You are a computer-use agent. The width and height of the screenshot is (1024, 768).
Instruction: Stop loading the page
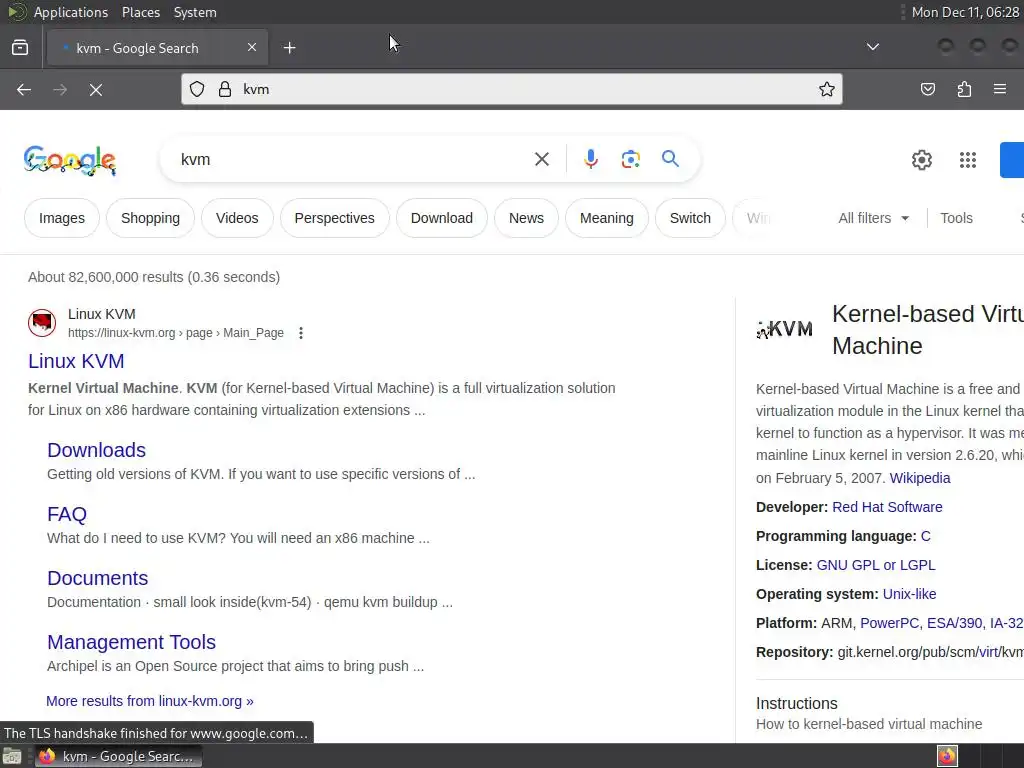(96, 89)
